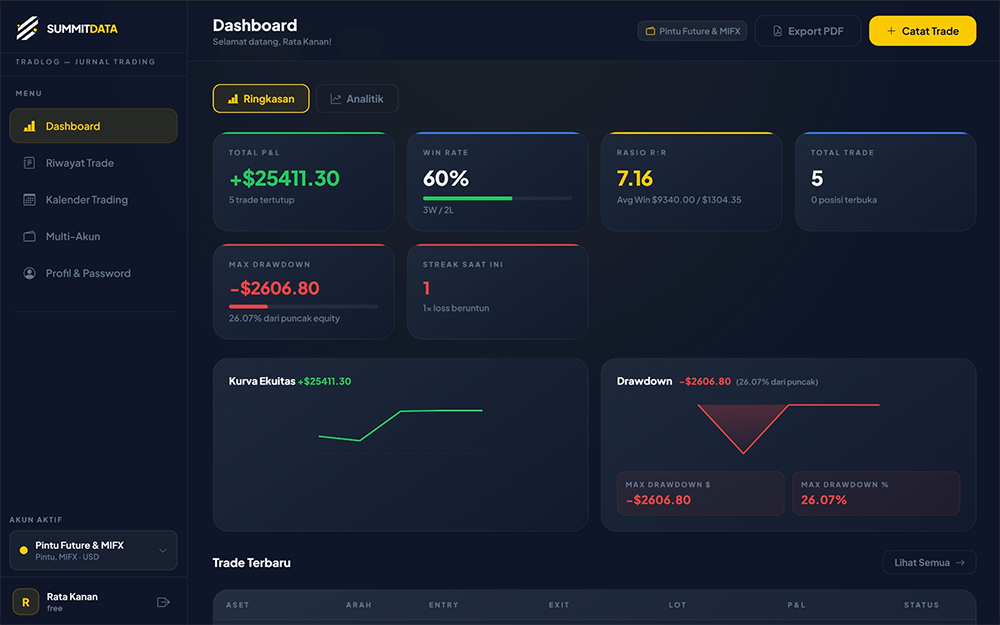Expand the Pintu Future & MIFX account selector
This screenshot has width=1000, height=625.
tap(92, 550)
